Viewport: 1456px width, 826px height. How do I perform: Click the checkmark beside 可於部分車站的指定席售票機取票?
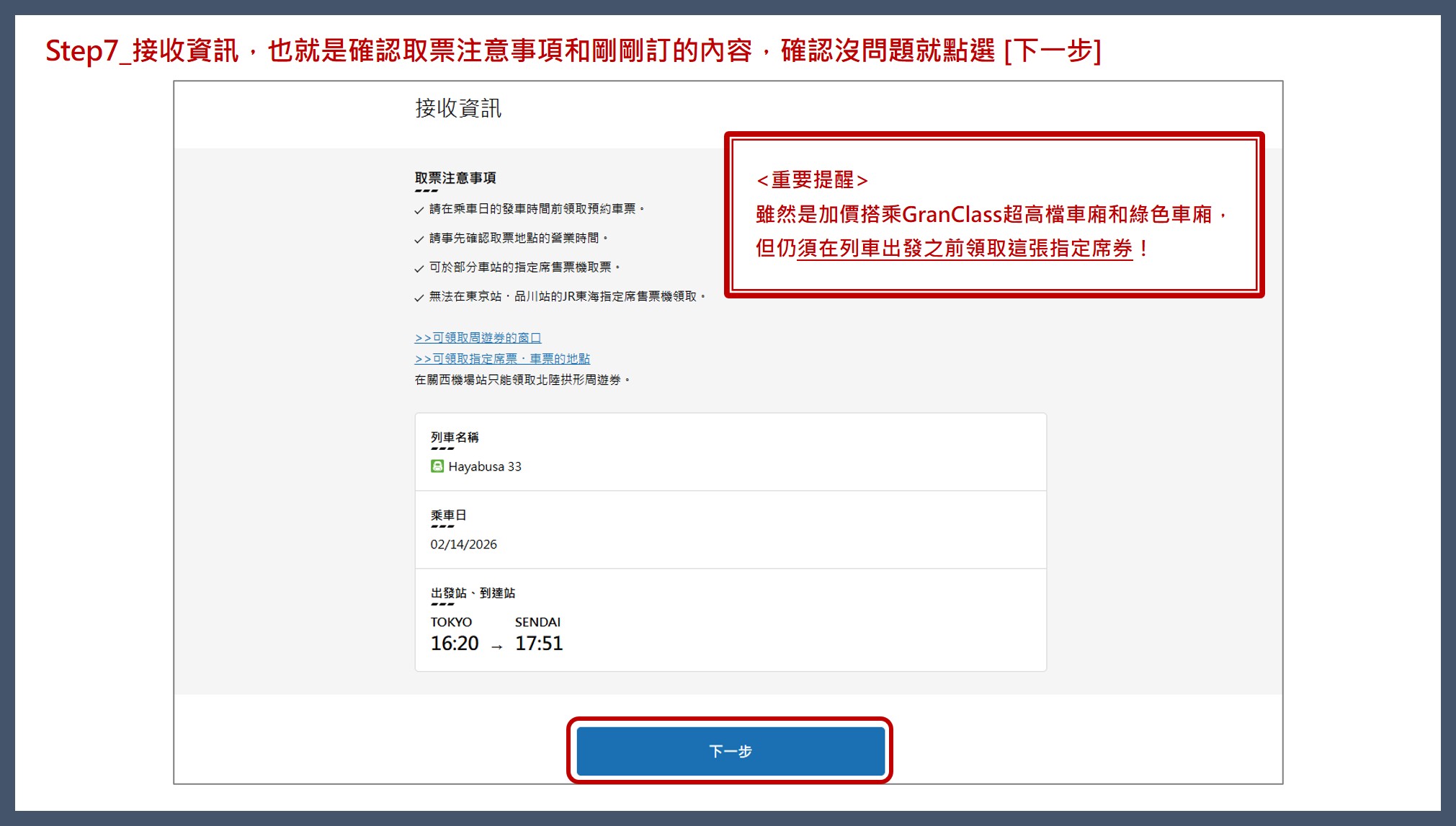[x=419, y=269]
